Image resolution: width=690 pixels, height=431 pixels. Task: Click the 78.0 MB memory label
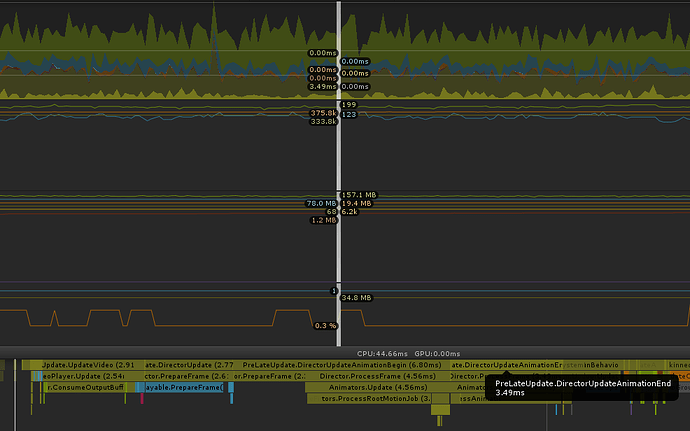tap(321, 203)
